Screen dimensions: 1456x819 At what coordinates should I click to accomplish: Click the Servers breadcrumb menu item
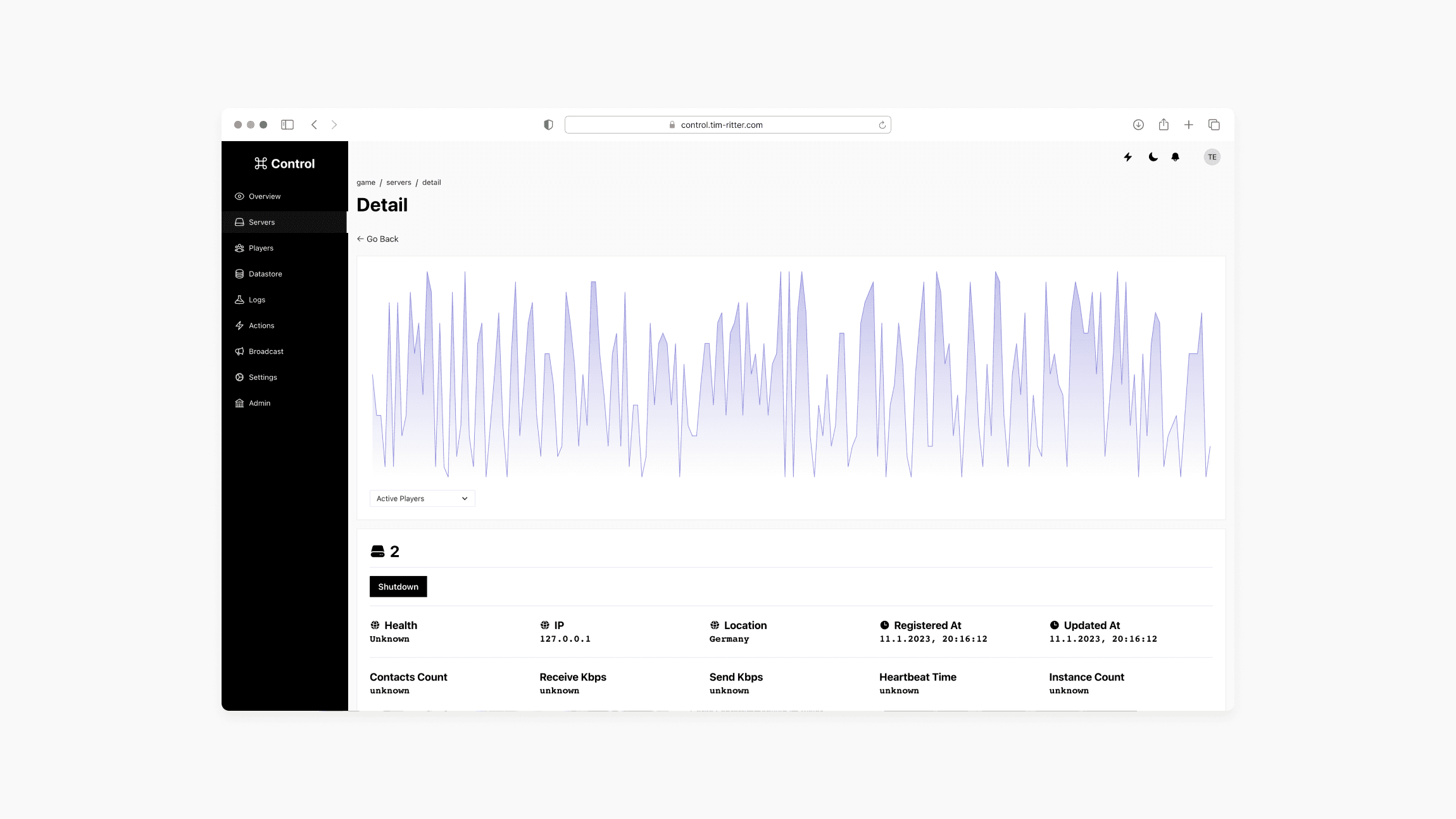point(399,182)
